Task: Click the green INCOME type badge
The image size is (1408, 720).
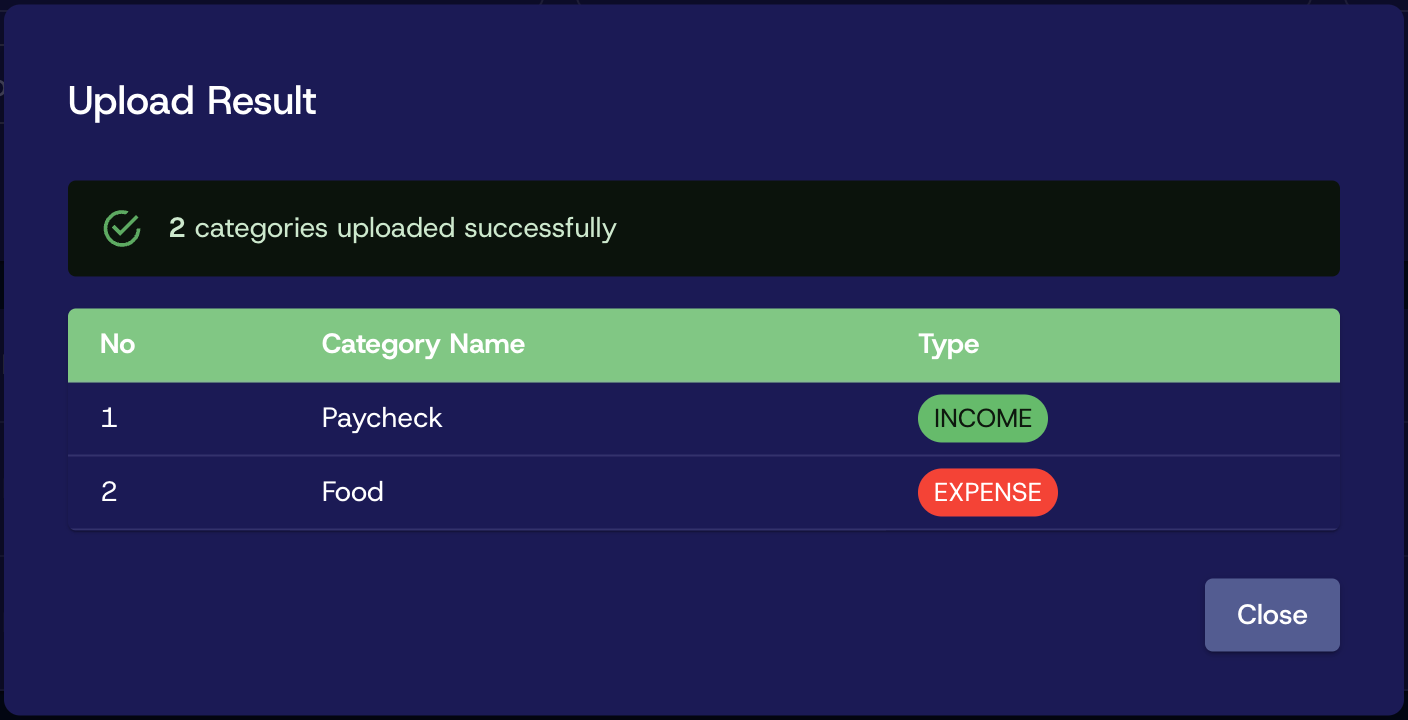Action: [982, 419]
